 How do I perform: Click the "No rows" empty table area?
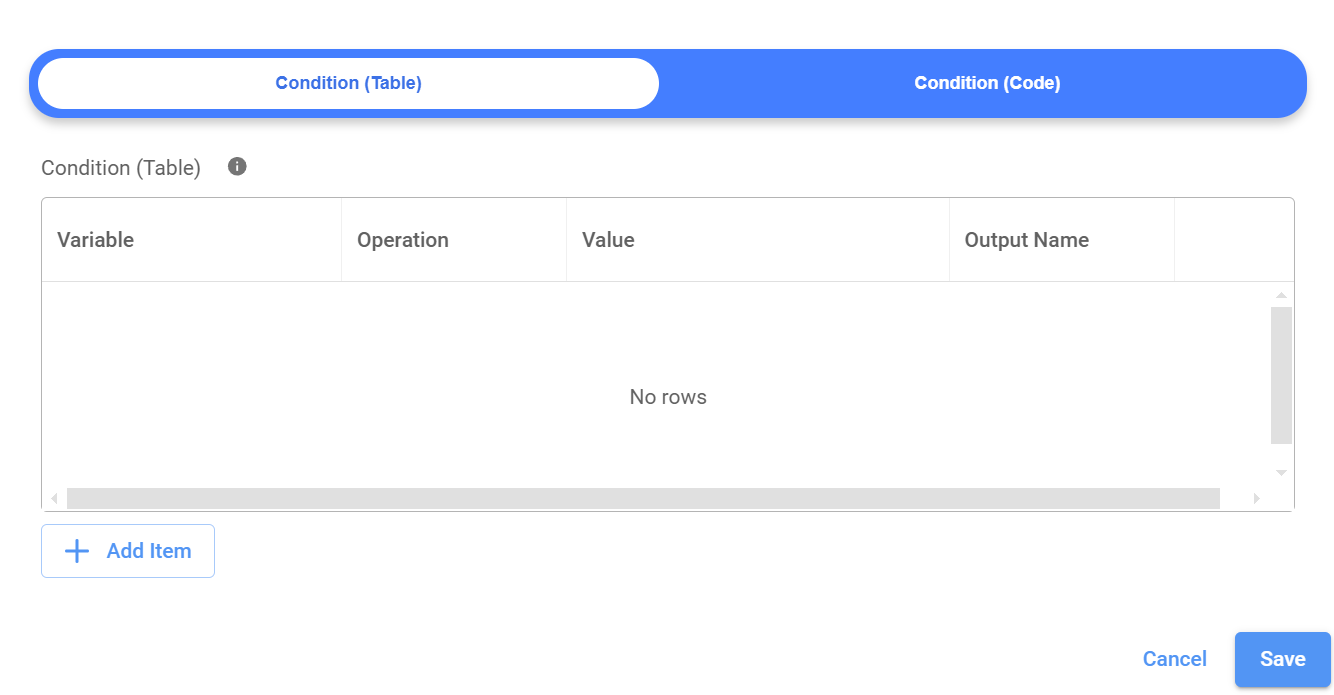pyautogui.click(x=667, y=397)
